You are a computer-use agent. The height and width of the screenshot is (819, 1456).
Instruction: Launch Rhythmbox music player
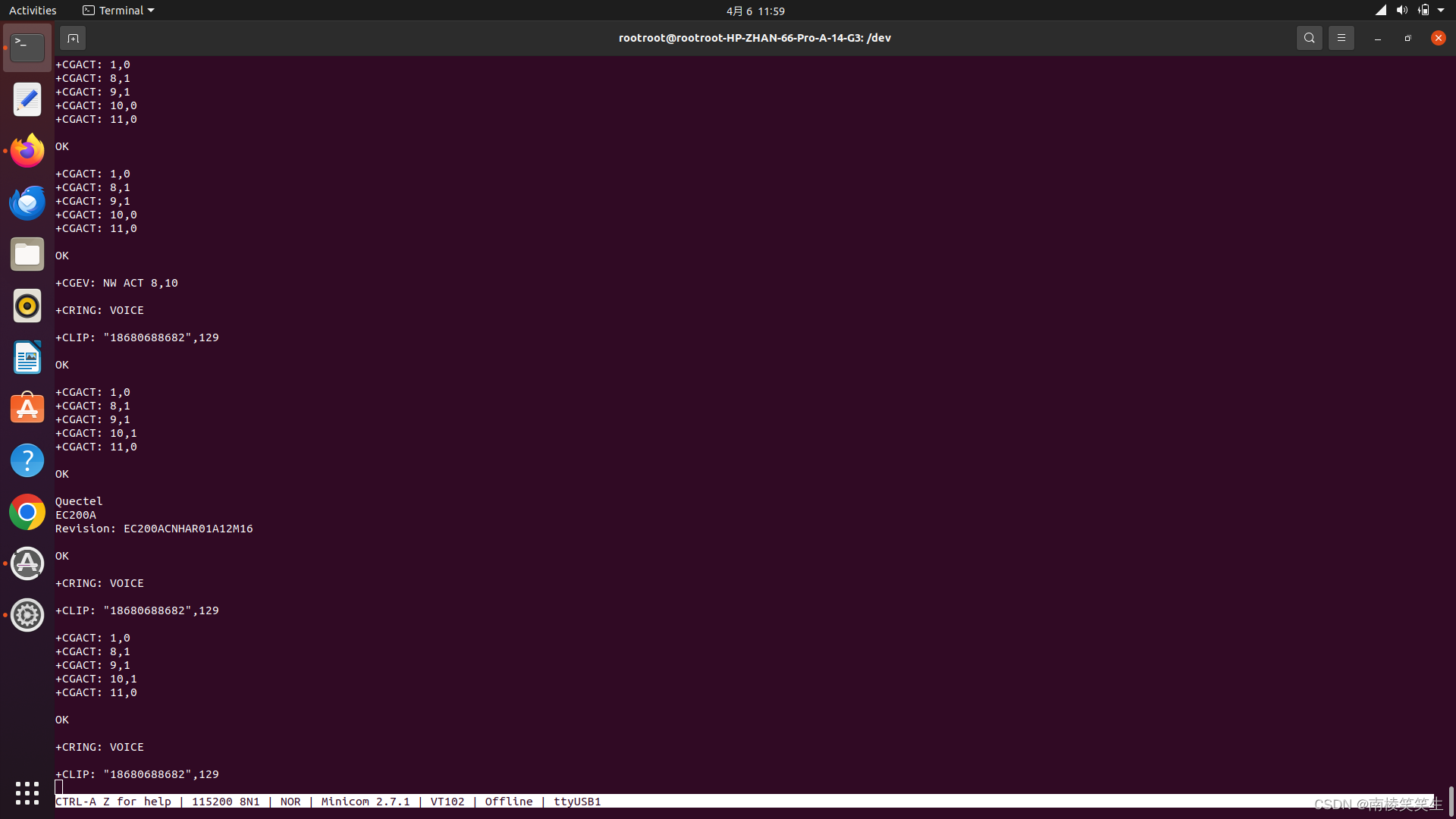pos(27,306)
